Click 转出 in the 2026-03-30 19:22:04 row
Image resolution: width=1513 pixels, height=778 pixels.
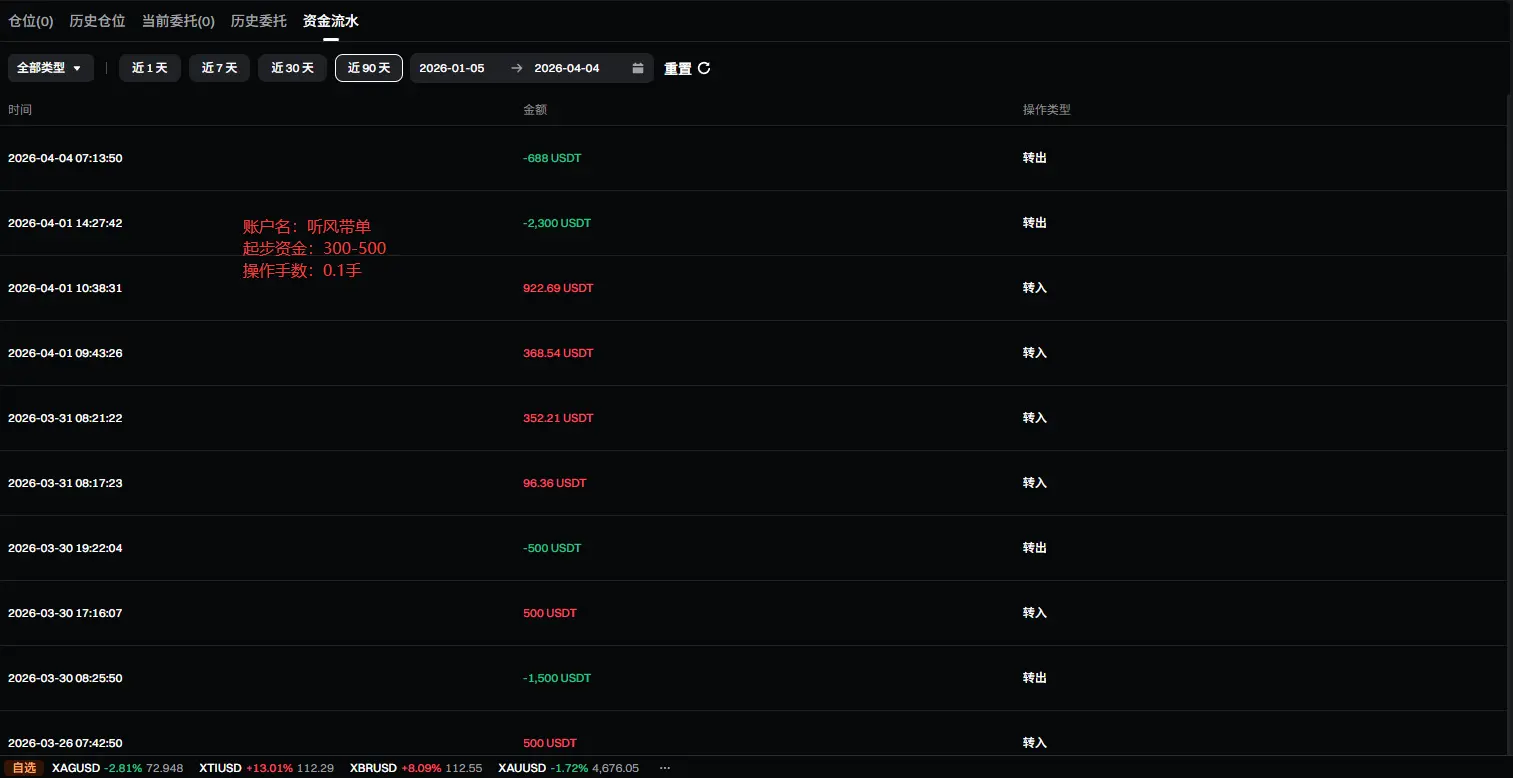(x=1035, y=548)
